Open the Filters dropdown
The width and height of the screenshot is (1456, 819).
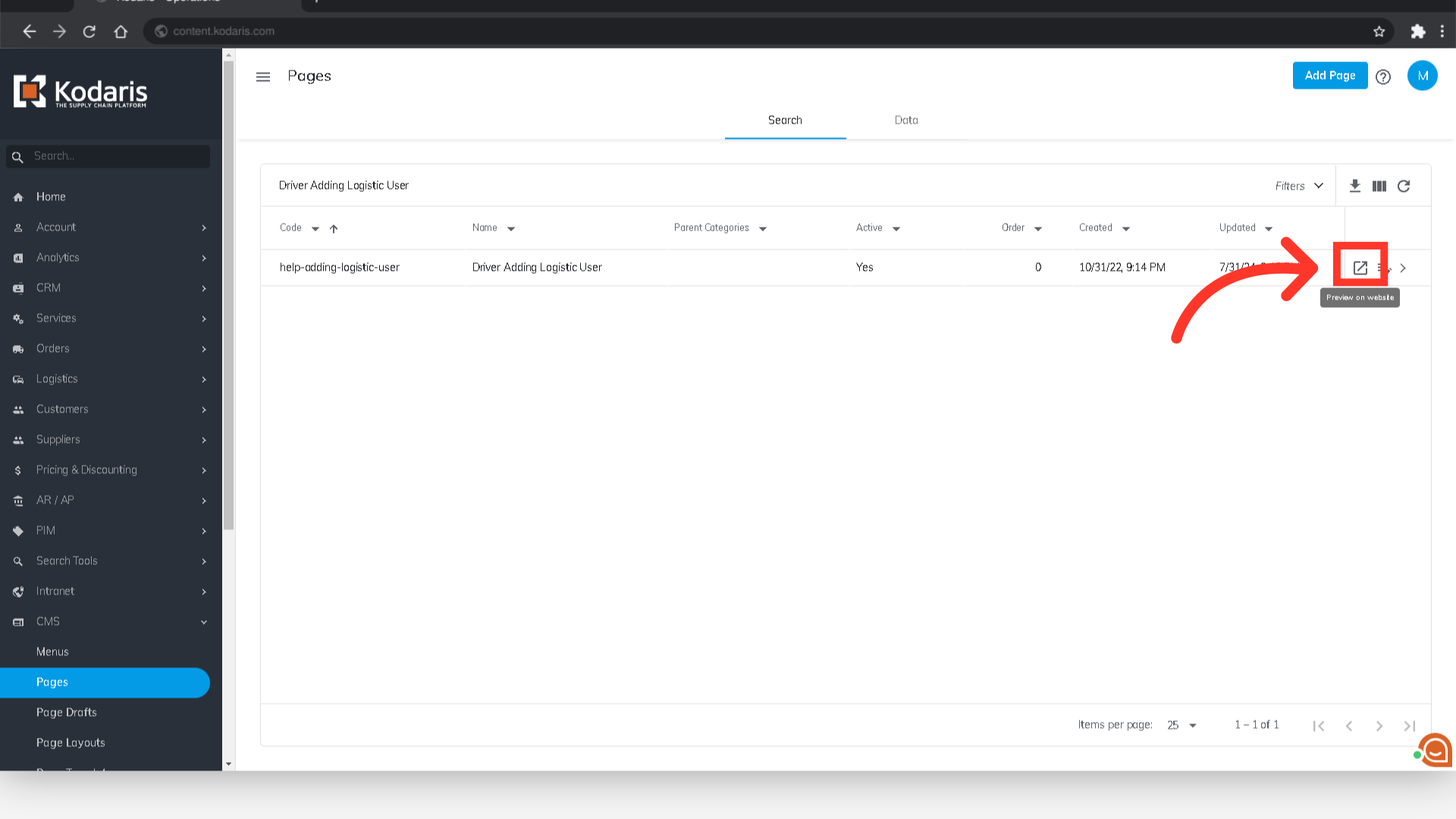[1298, 186]
